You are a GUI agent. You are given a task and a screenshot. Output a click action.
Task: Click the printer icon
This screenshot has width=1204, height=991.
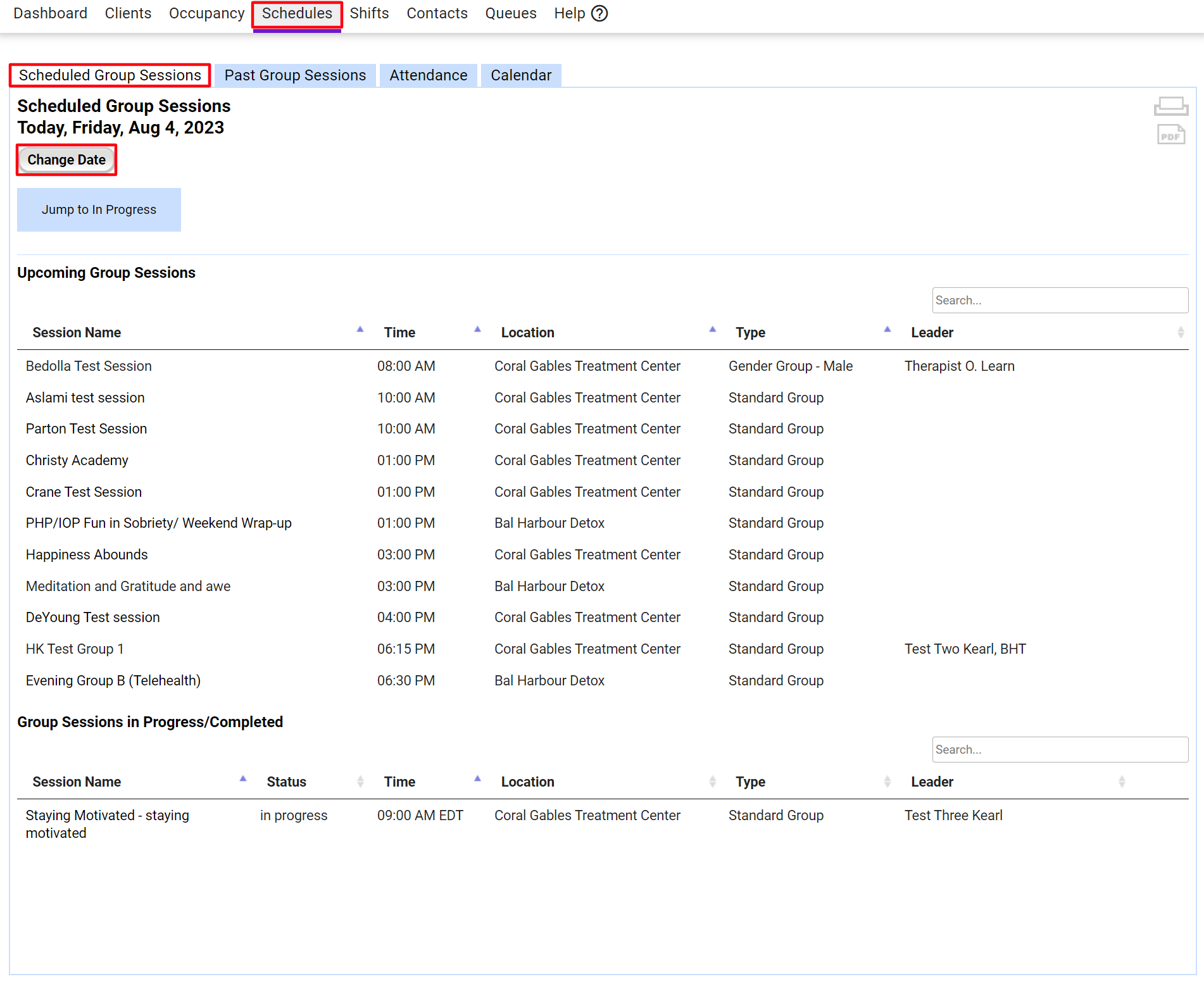[1170, 106]
